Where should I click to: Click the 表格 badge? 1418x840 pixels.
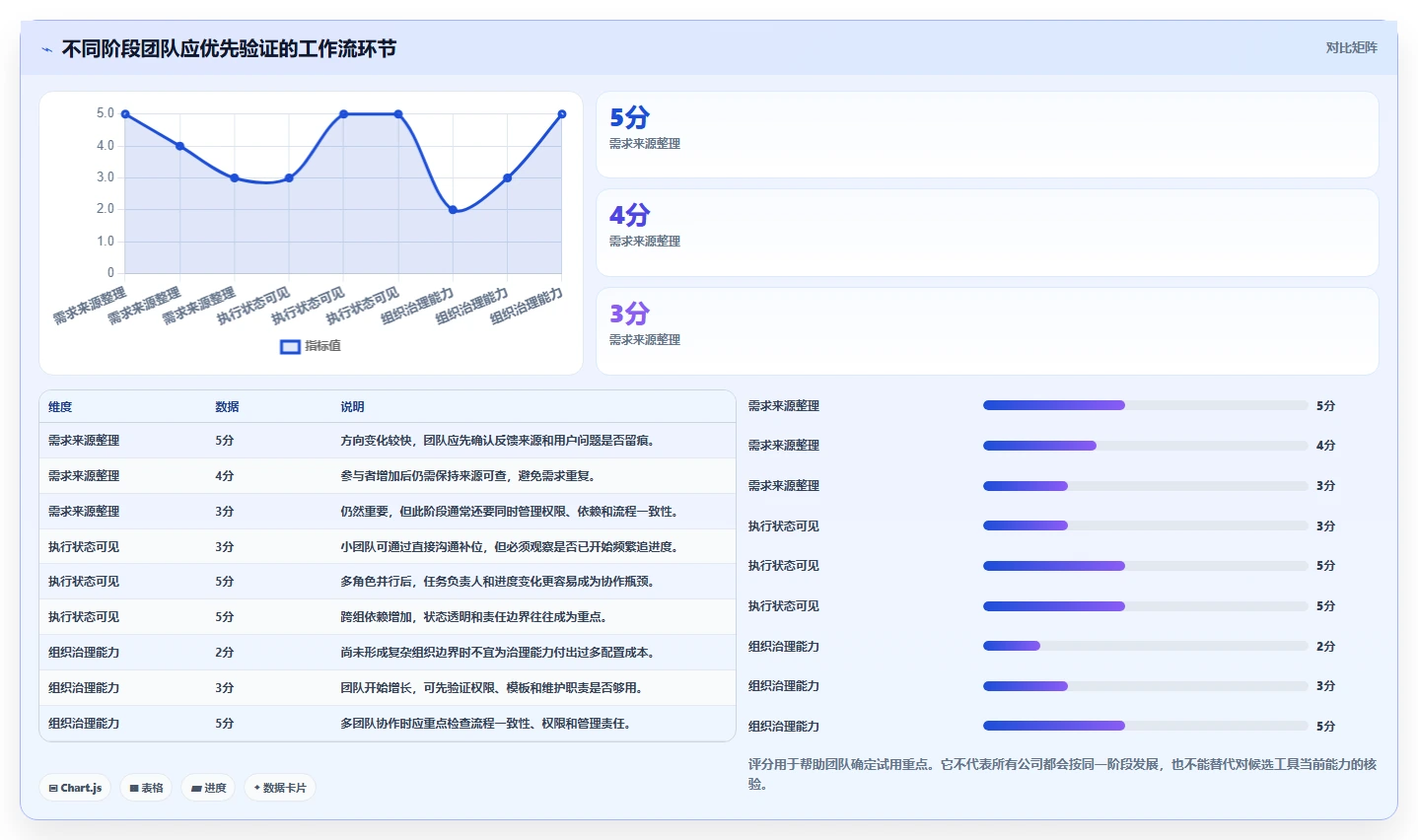146,788
